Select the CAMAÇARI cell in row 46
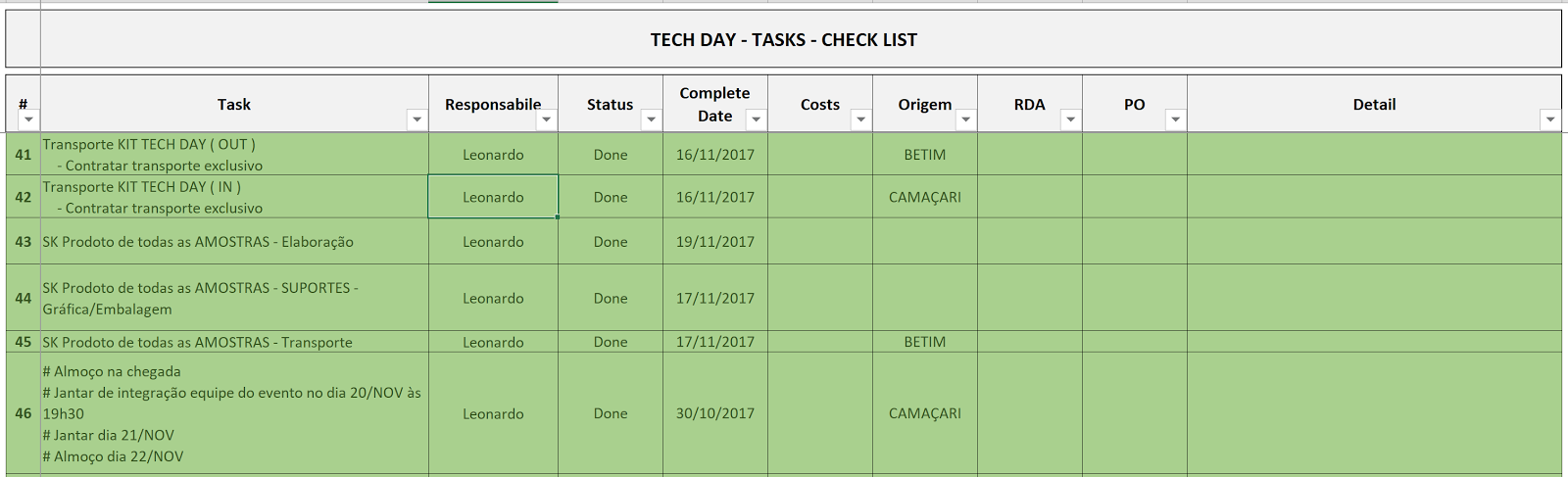 pyautogui.click(x=925, y=413)
